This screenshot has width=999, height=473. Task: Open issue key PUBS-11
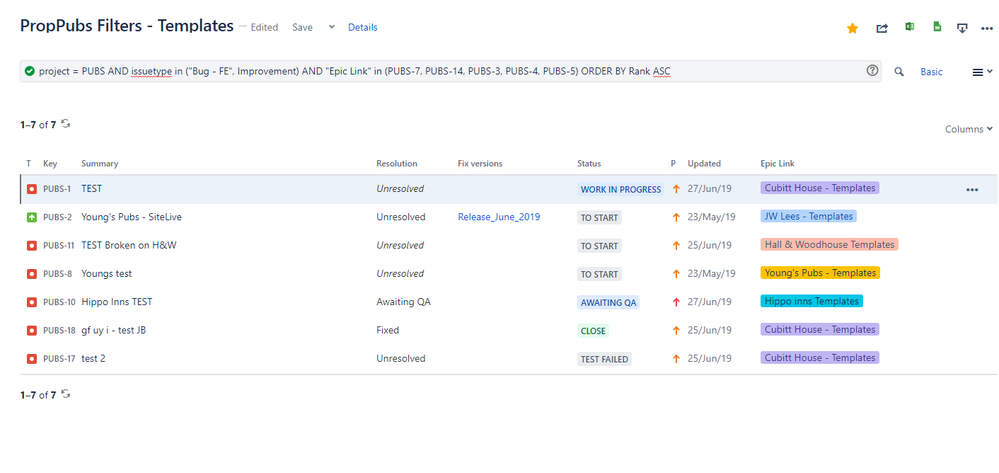(59, 245)
